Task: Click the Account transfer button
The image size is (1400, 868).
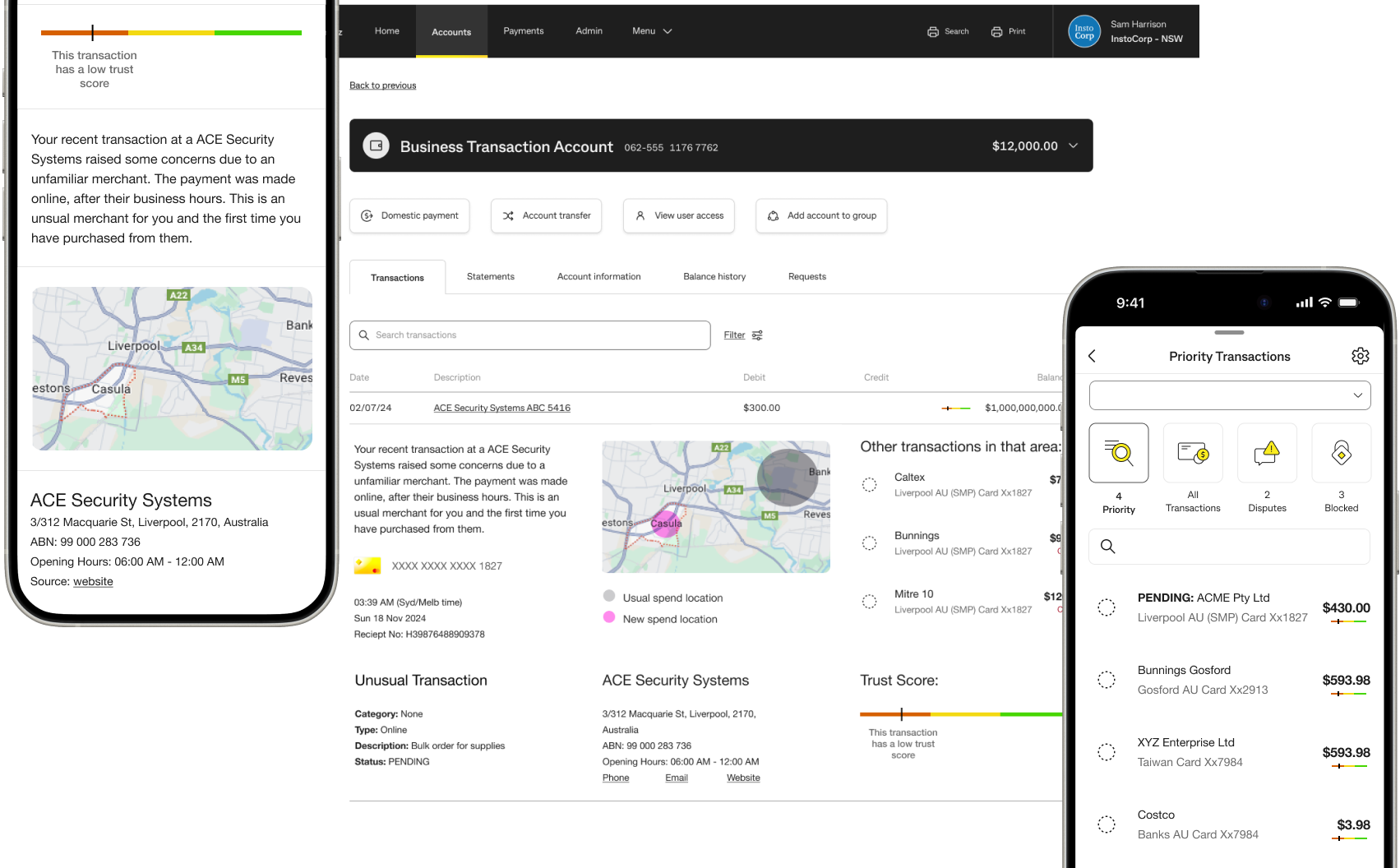Action: (x=547, y=216)
